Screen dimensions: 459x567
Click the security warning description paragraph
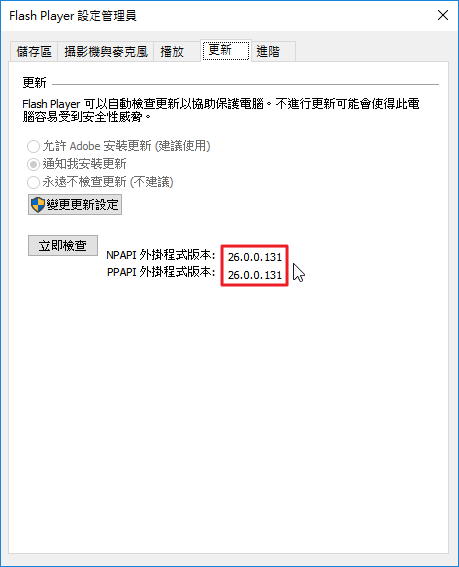click(221, 110)
